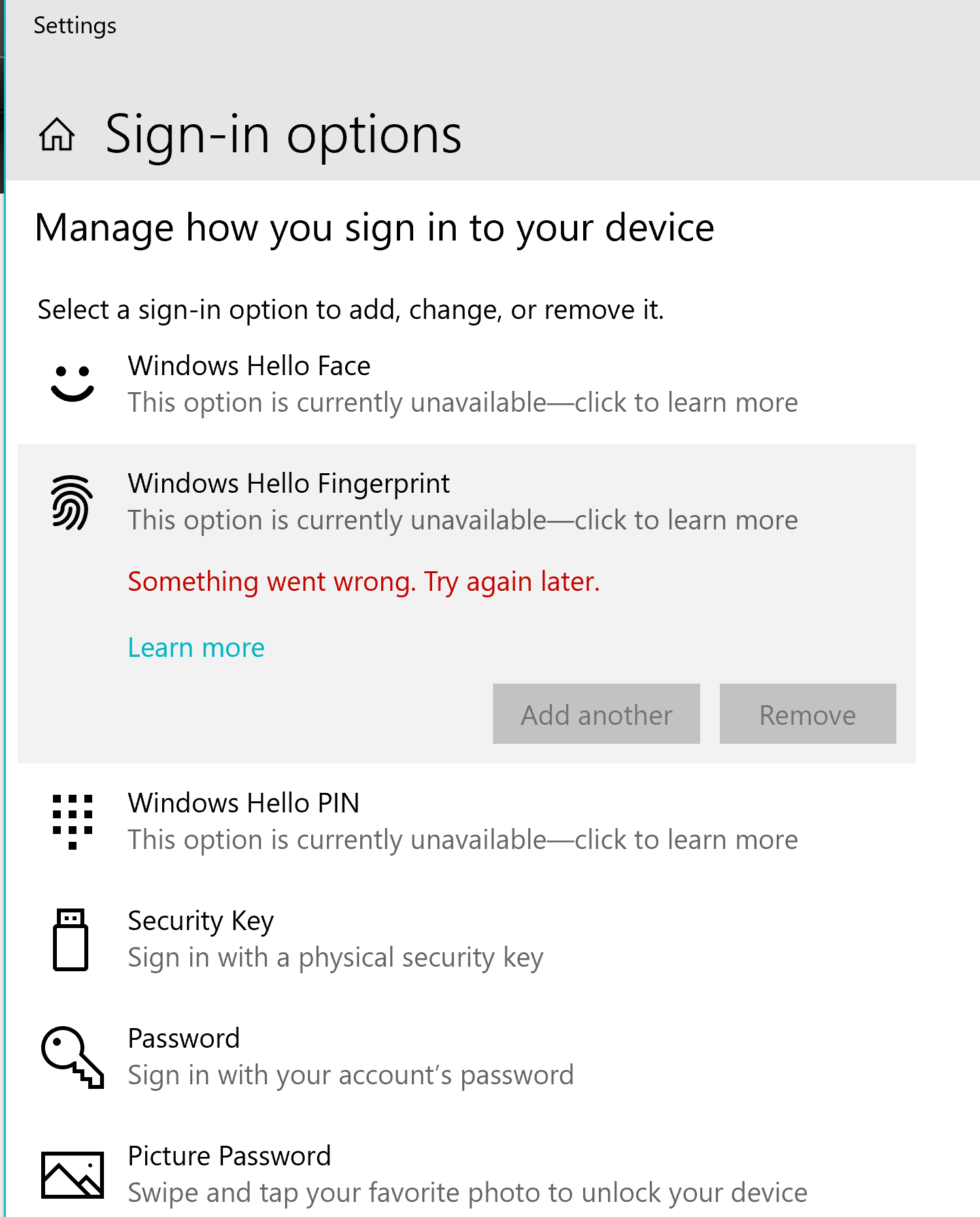Open Windows Hello Face learn more option

coord(463,402)
